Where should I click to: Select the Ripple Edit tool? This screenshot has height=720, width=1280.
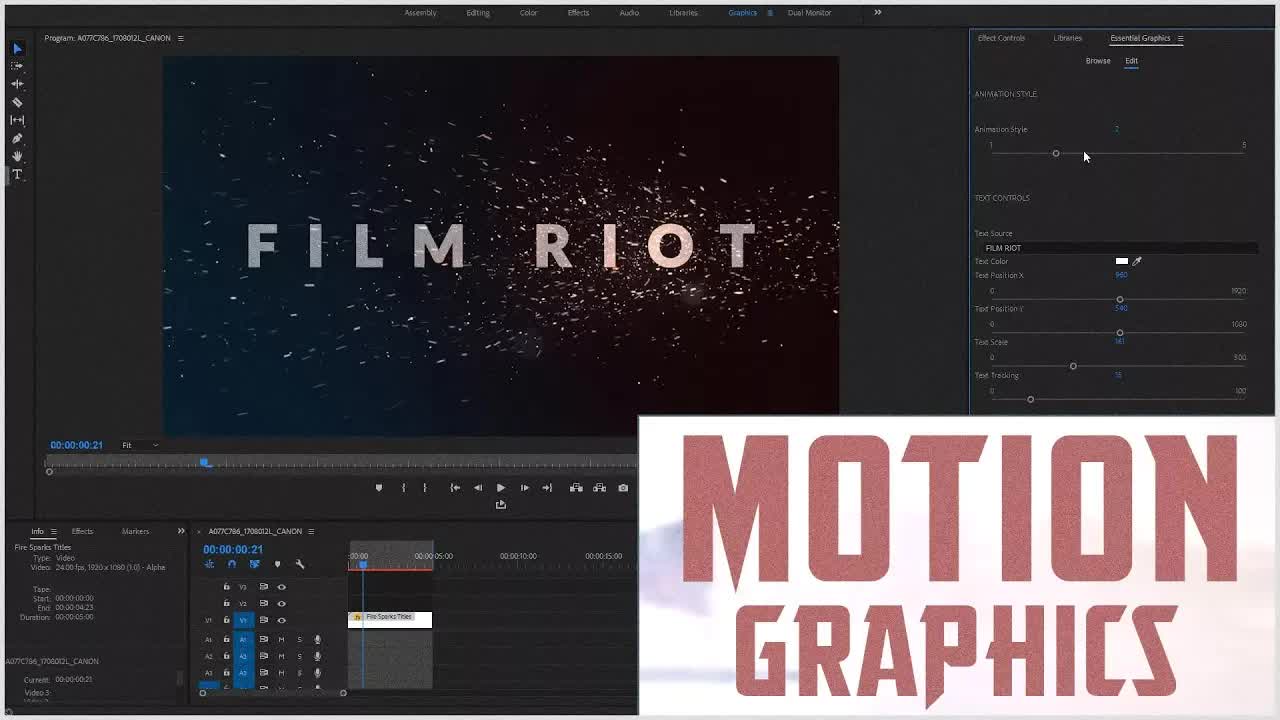[x=17, y=84]
